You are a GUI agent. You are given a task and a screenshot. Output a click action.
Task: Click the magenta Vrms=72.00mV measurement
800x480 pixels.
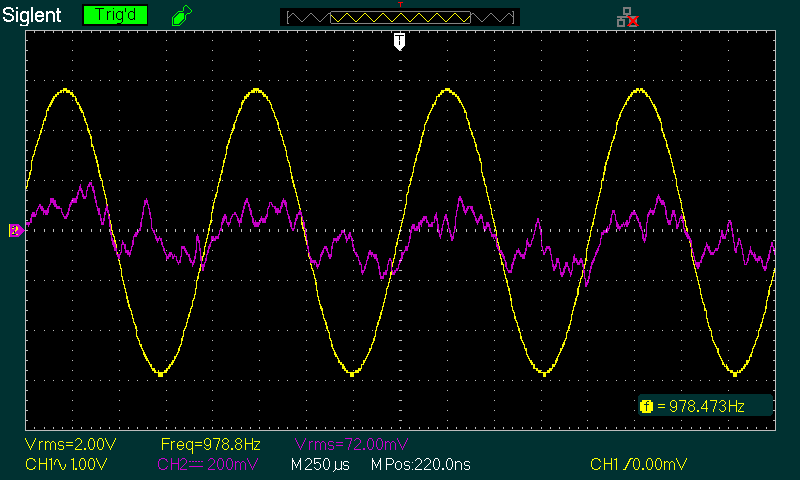pos(351,444)
